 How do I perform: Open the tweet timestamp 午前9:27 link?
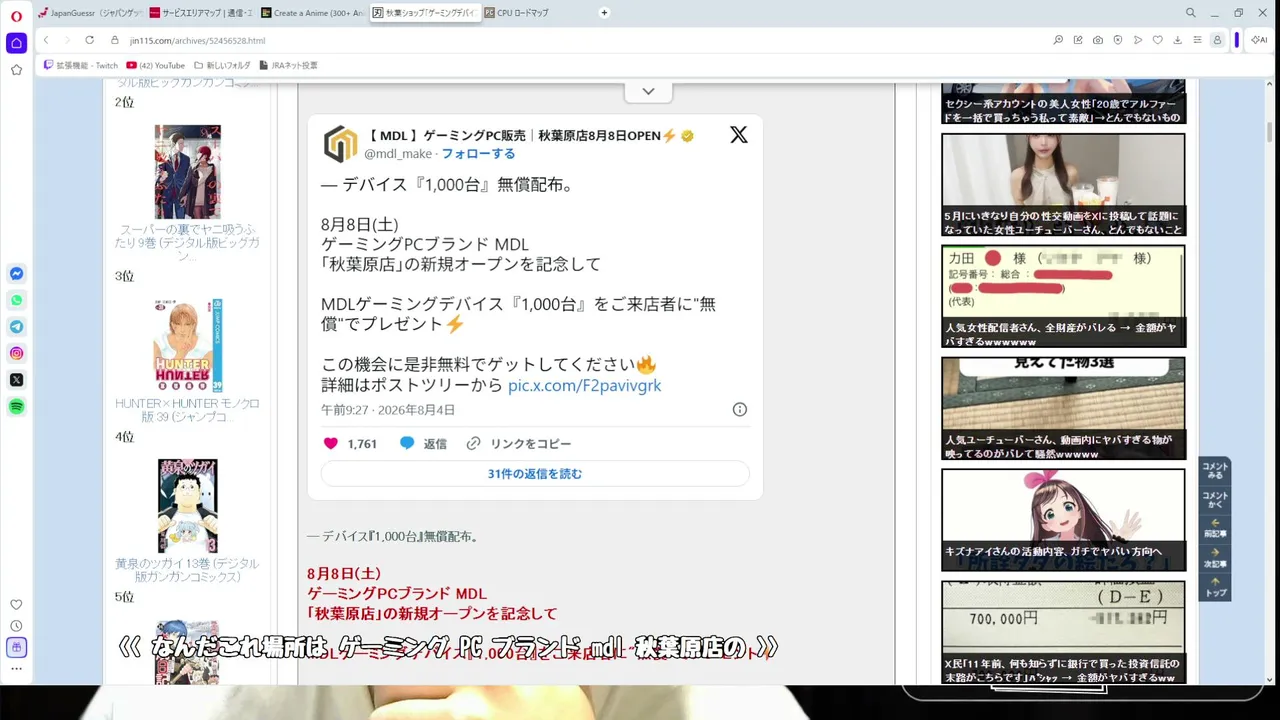(x=388, y=410)
